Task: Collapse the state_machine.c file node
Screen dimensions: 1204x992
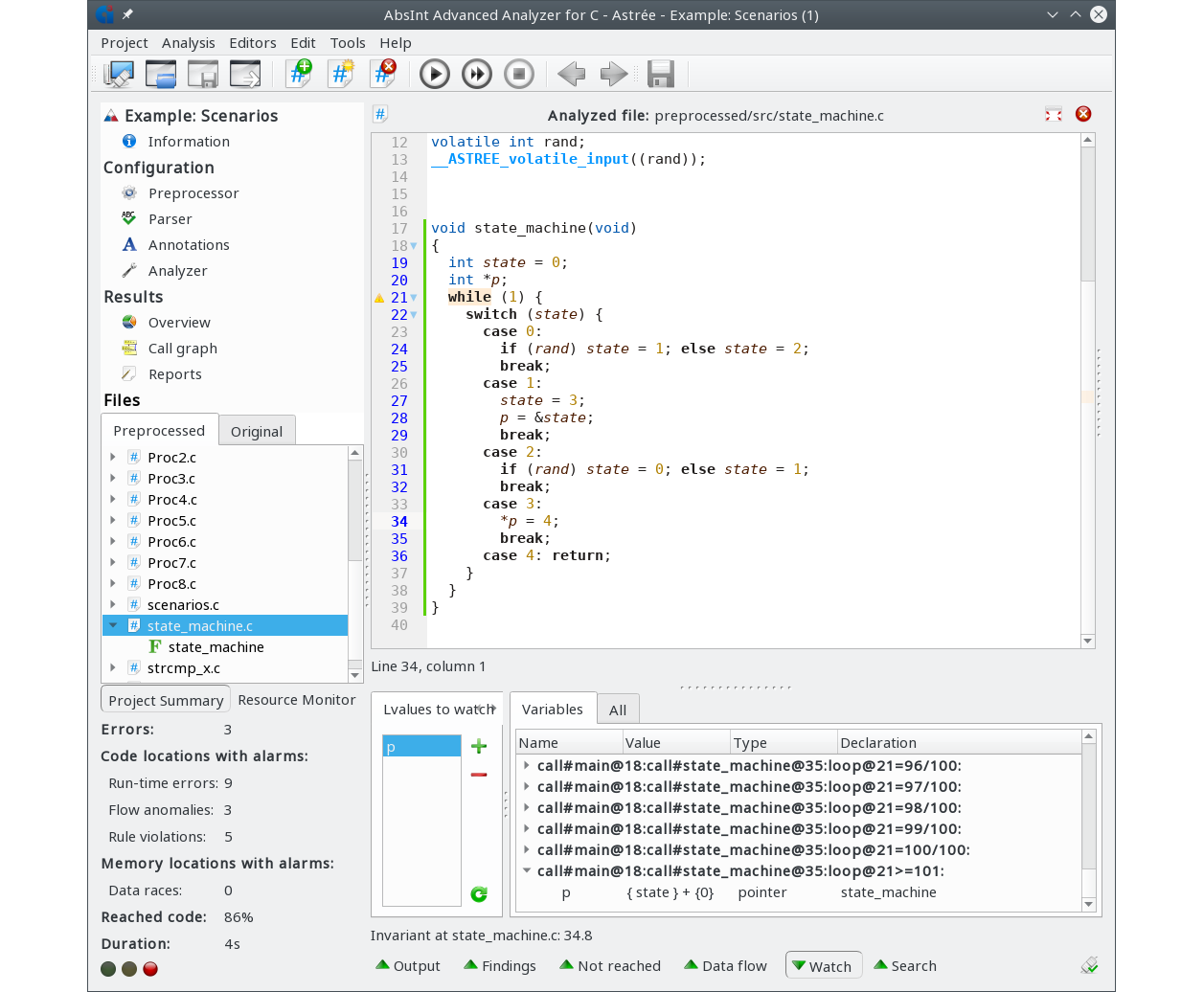Action: coord(113,625)
